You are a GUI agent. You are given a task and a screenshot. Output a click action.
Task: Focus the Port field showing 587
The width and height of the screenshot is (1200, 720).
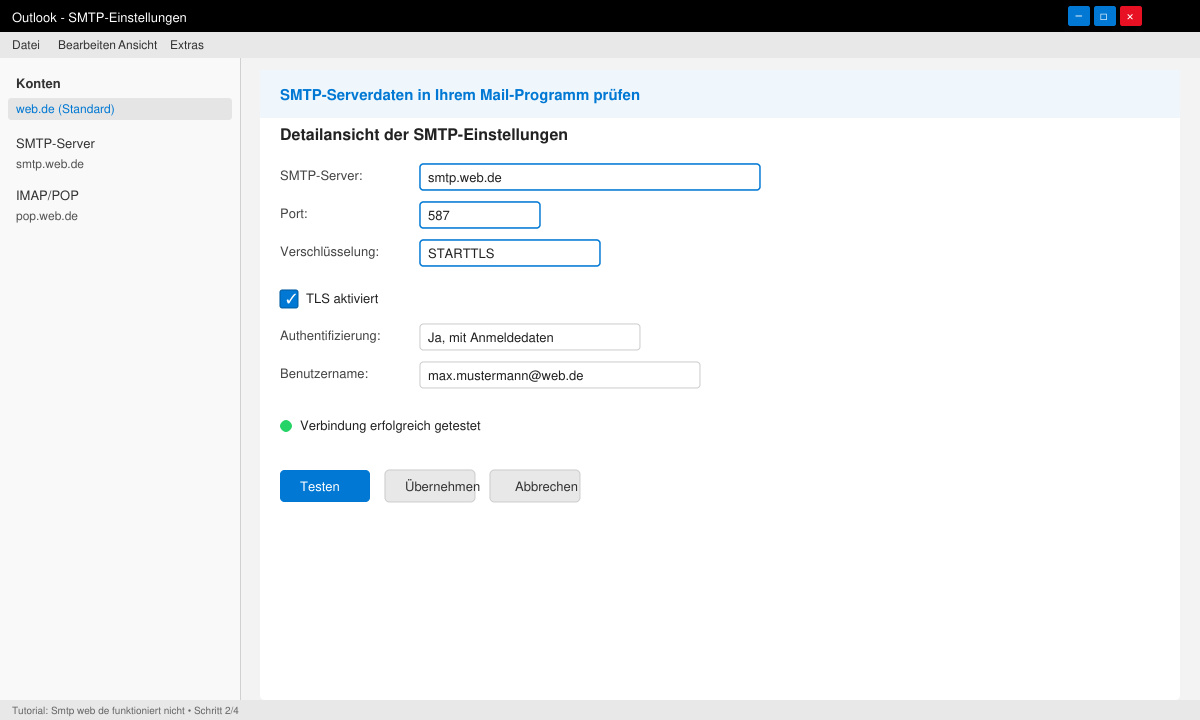pos(480,215)
